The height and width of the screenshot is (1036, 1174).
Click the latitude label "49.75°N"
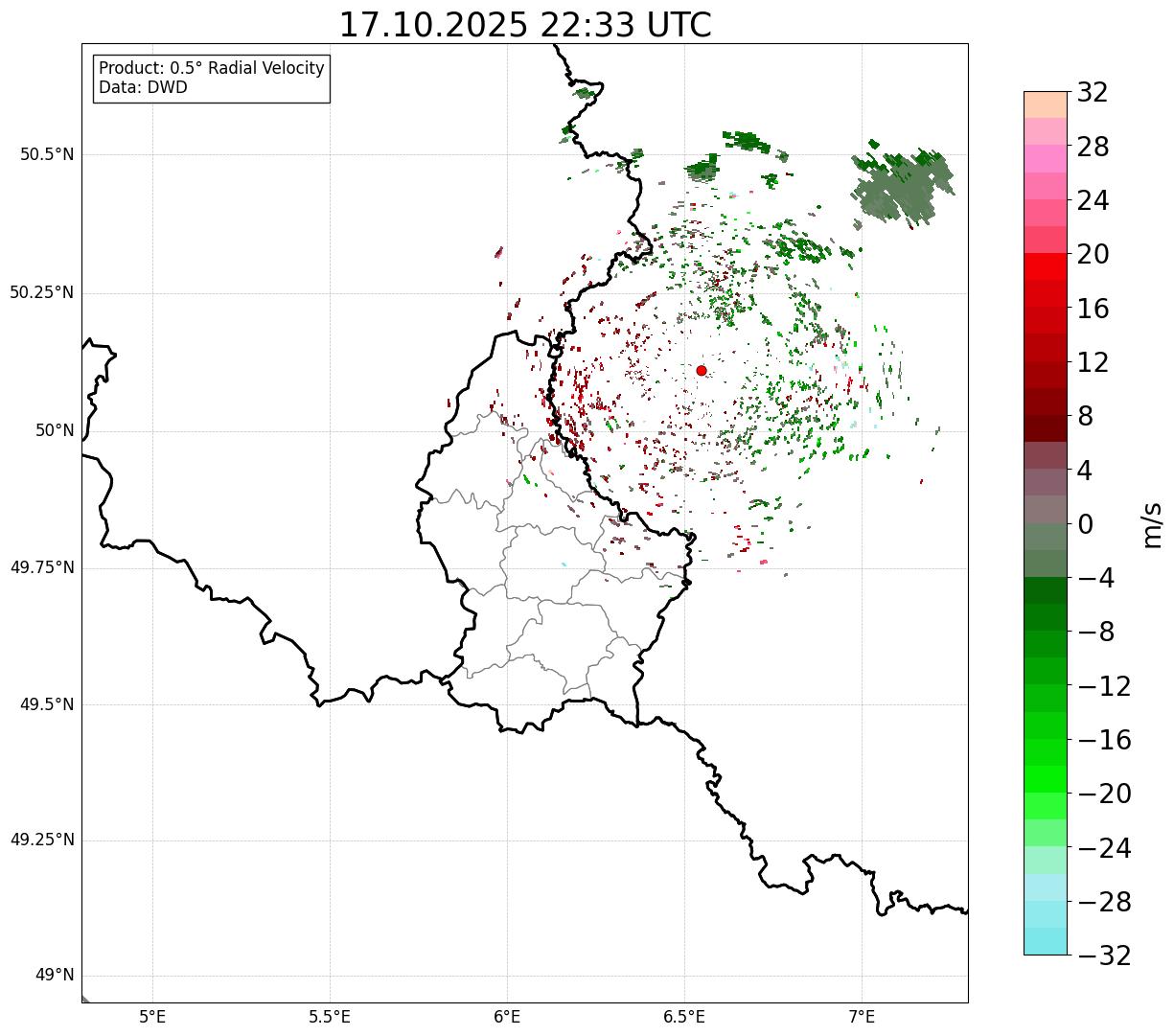tap(42, 567)
